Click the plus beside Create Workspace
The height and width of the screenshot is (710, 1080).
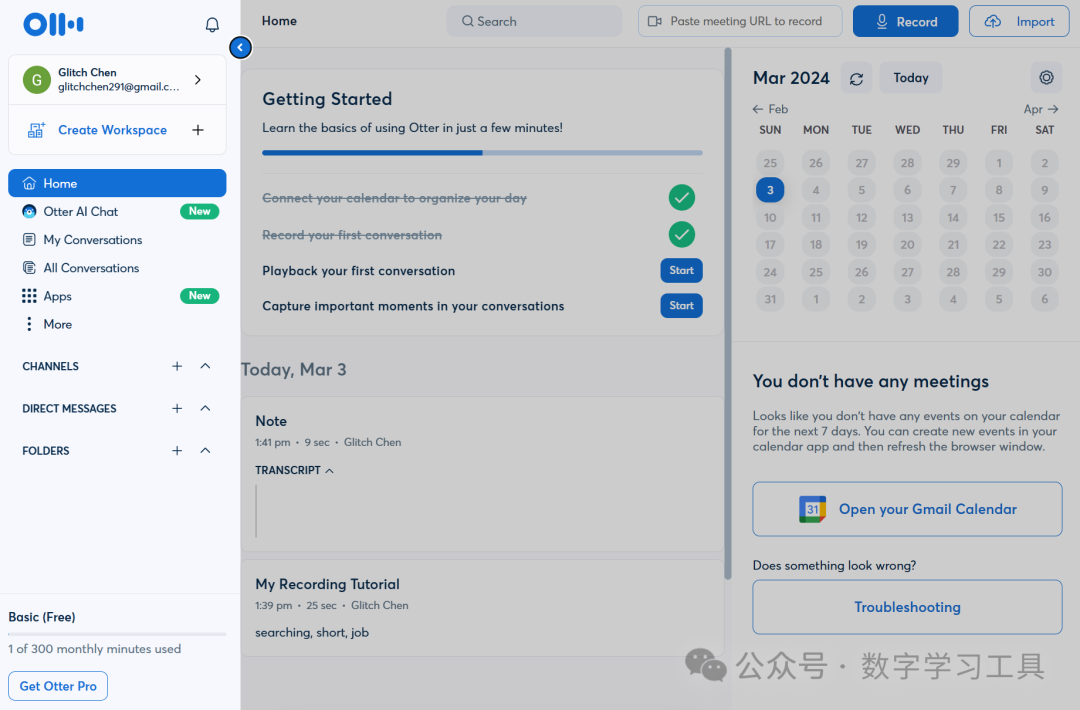coord(198,129)
